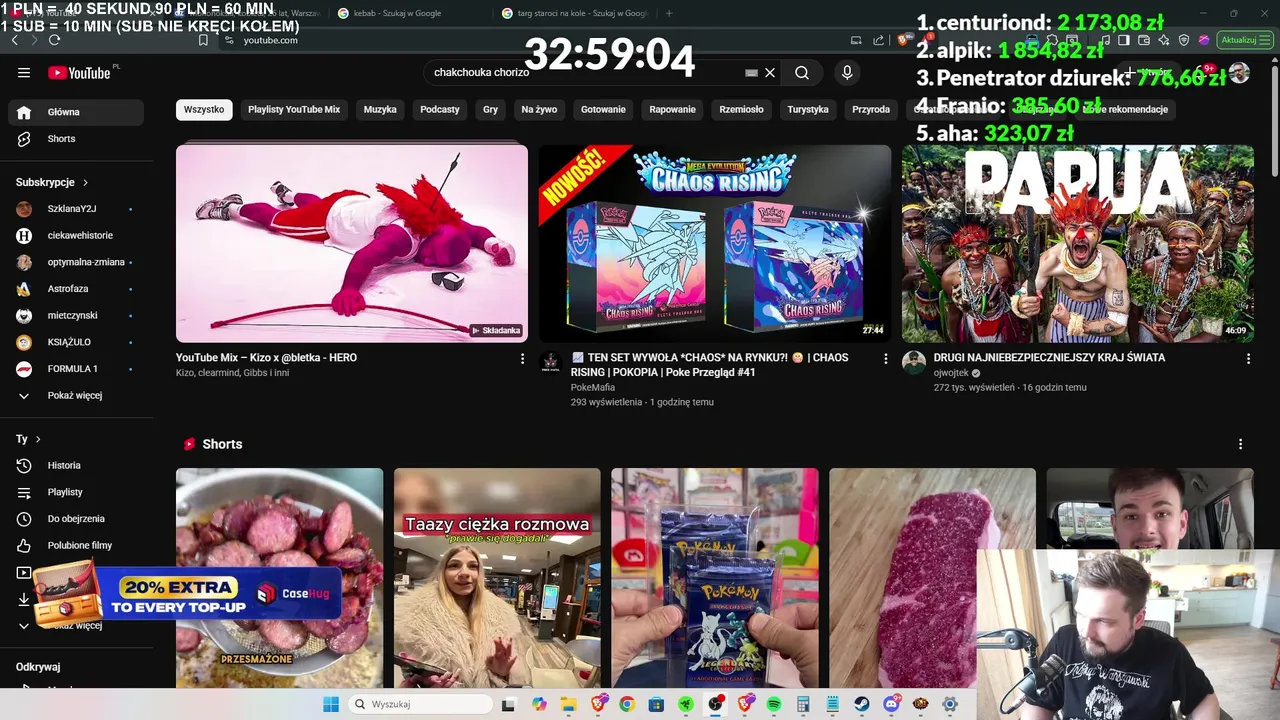This screenshot has width=1280, height=720.
Task: Open the YouTube hamburger guide menu
Action: pyautogui.click(x=24, y=73)
